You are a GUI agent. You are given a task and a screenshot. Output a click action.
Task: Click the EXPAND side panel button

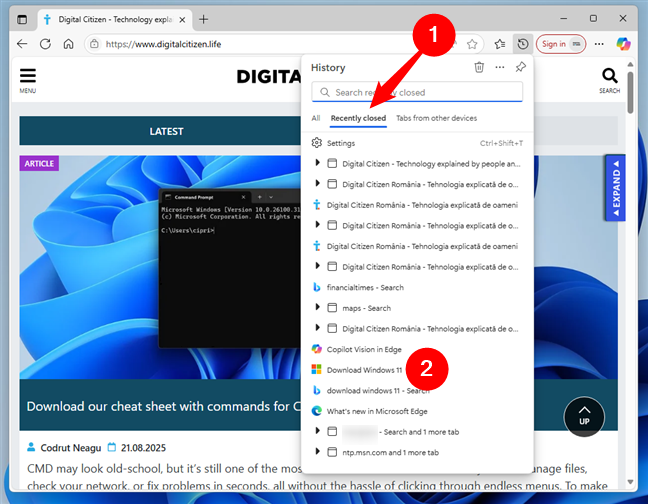(x=616, y=188)
